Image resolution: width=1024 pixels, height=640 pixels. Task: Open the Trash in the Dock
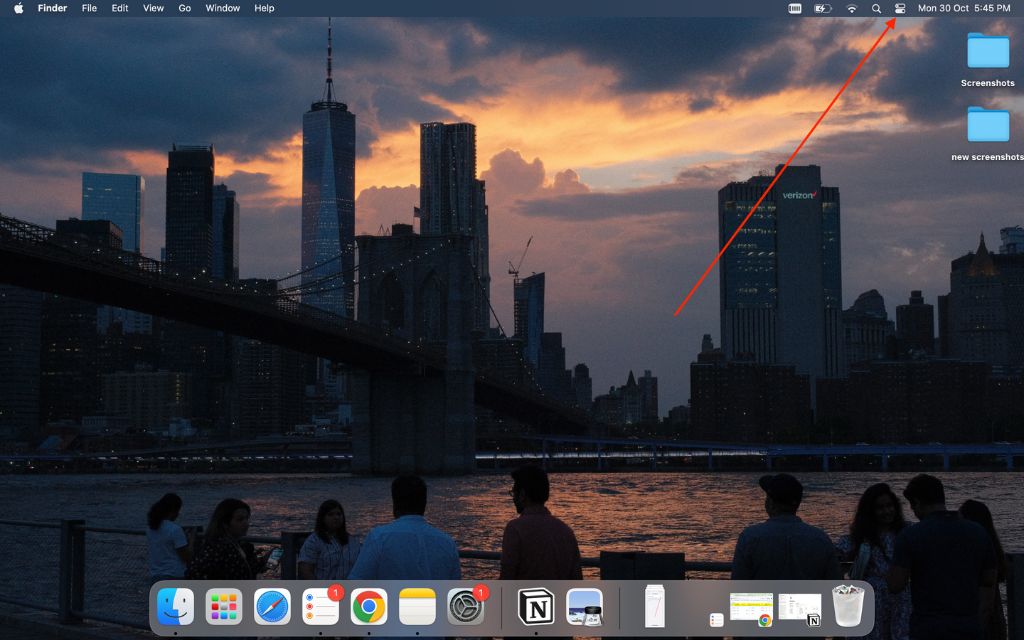click(847, 606)
